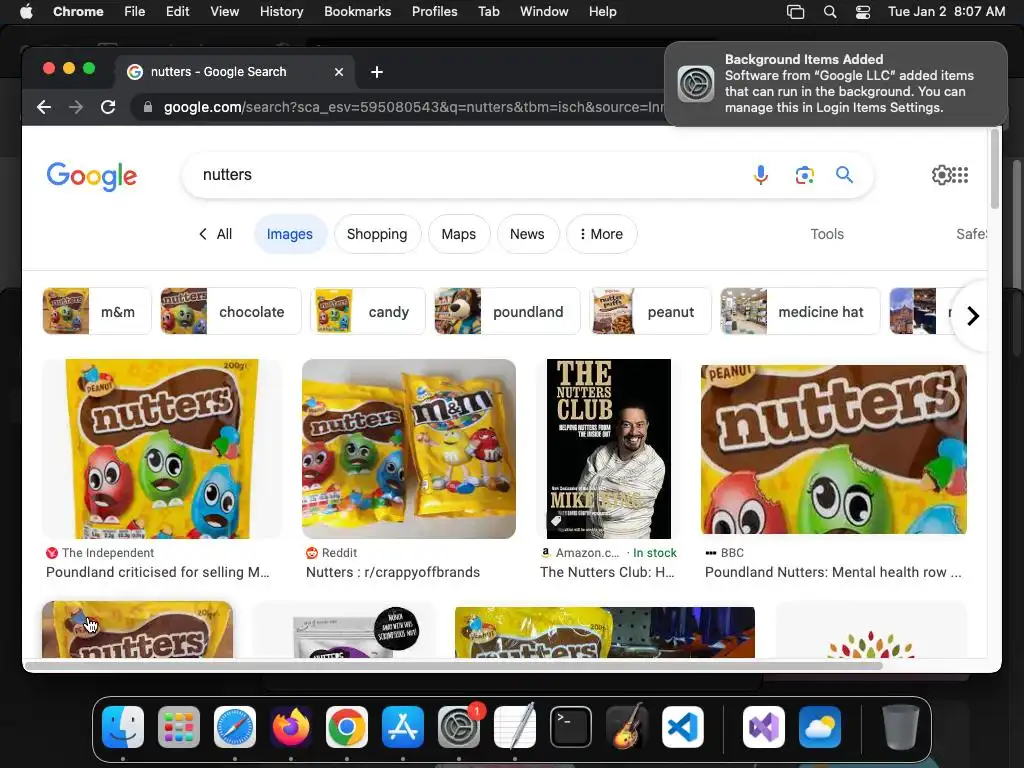Open the Bookmarks menu
1024x768 pixels.
click(358, 12)
